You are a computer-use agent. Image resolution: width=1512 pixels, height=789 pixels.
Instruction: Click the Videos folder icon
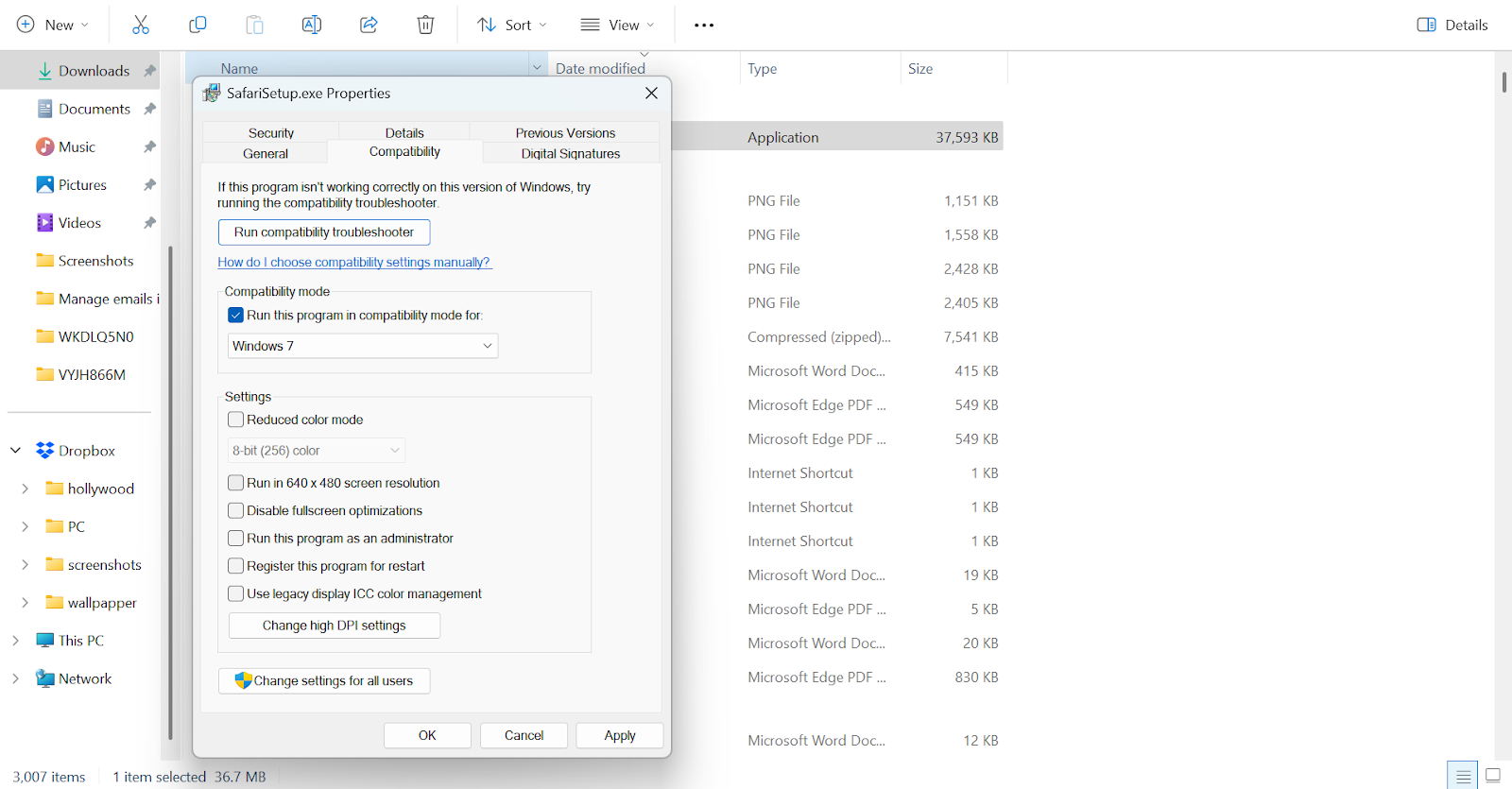tap(44, 222)
